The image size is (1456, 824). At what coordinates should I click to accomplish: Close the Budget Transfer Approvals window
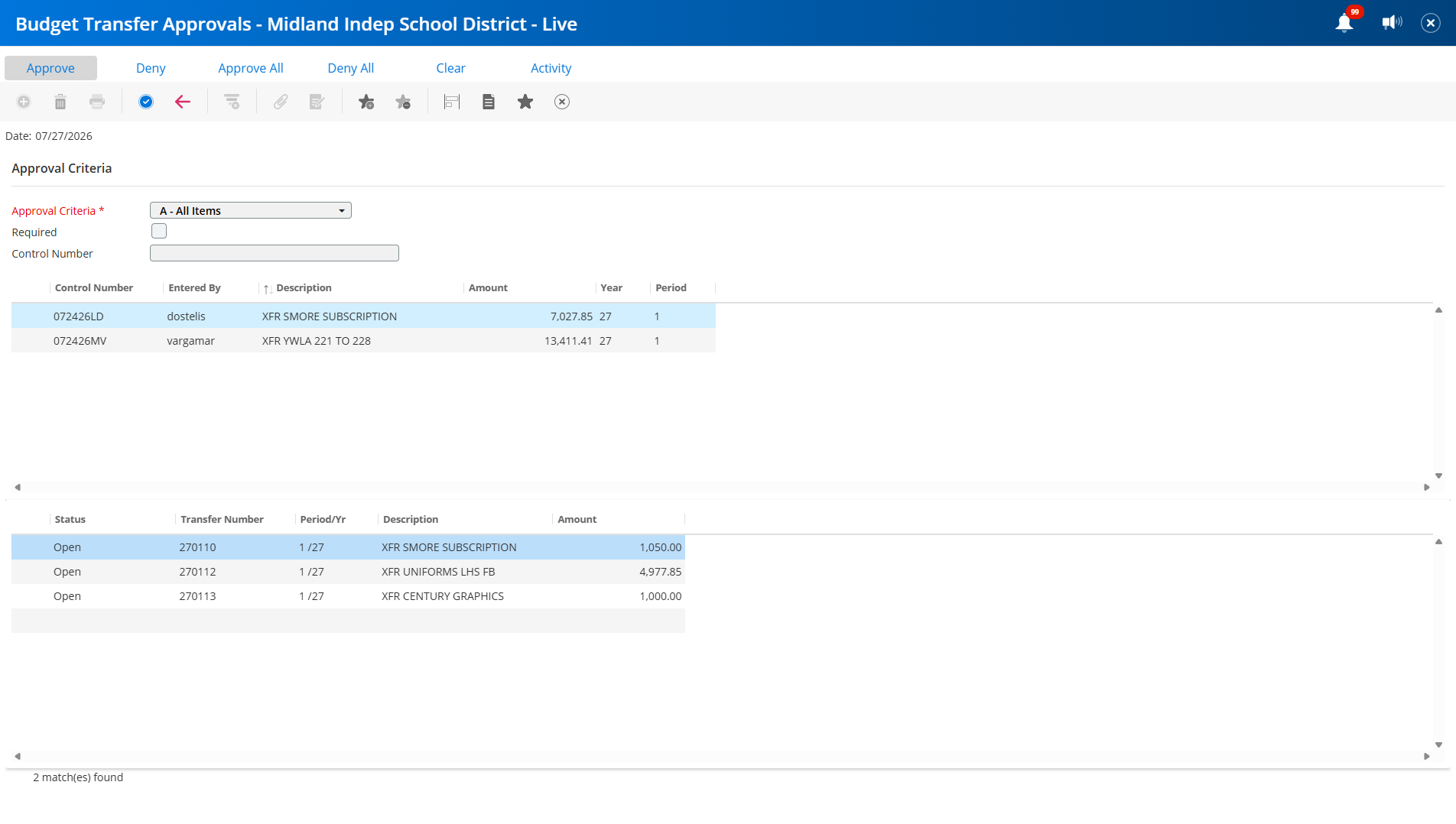[x=1431, y=23]
